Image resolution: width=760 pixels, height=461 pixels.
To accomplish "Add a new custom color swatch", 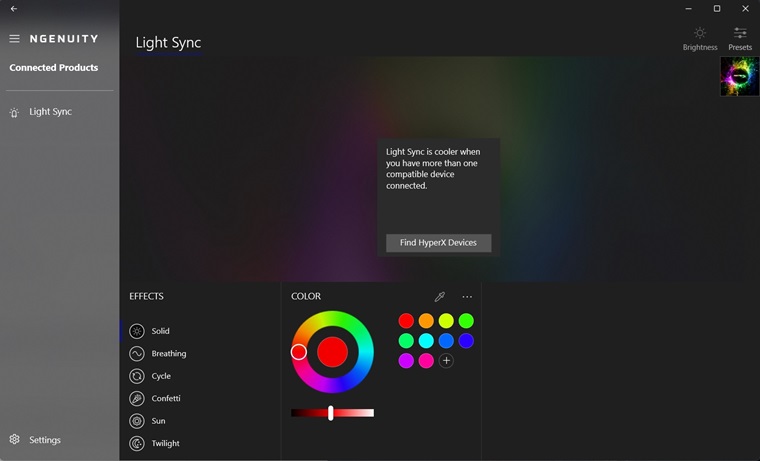I will pos(446,361).
